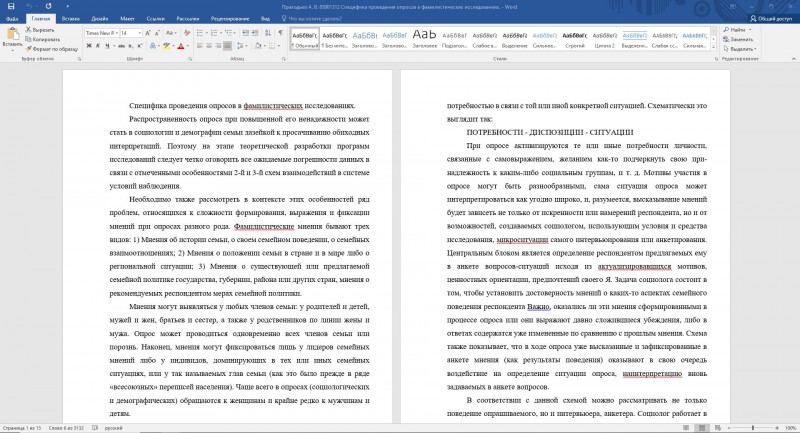This screenshot has height=433, width=800.
Task: Open the Шрифт font dialog launcher
Action: point(190,59)
